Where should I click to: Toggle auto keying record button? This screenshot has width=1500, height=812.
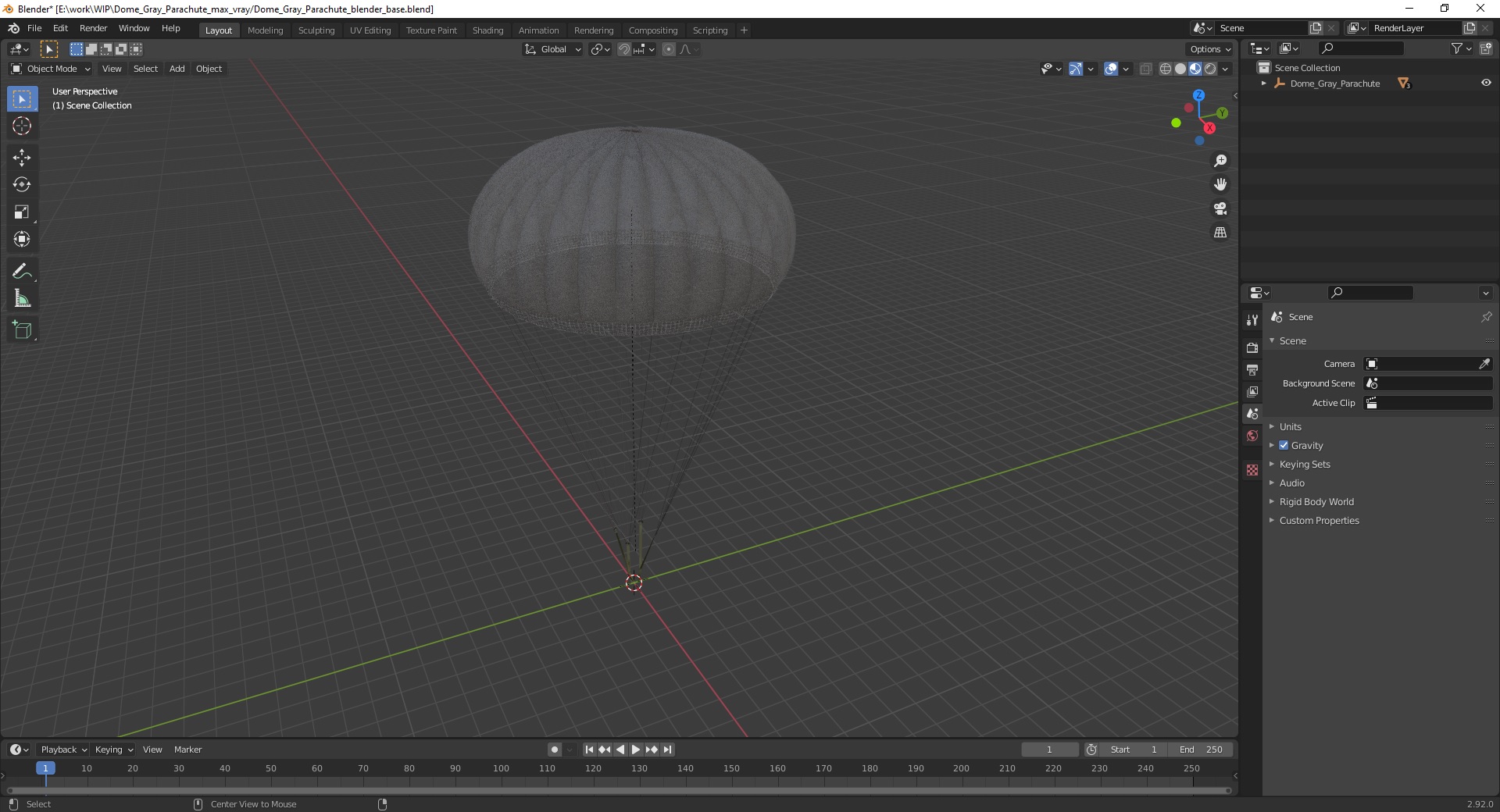(x=555, y=750)
